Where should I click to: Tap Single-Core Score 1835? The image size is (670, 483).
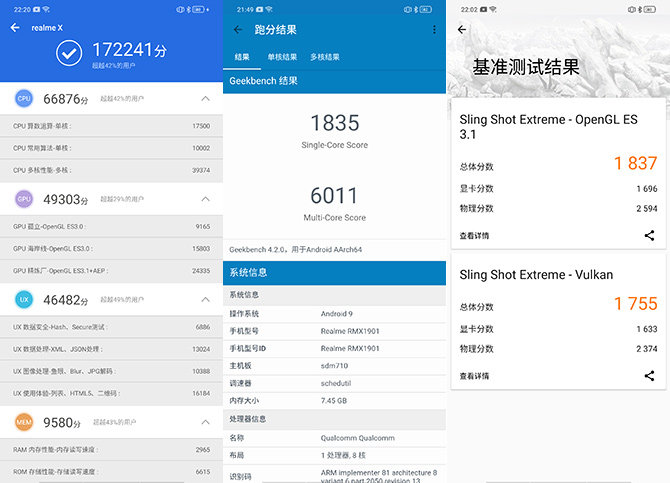[x=335, y=130]
